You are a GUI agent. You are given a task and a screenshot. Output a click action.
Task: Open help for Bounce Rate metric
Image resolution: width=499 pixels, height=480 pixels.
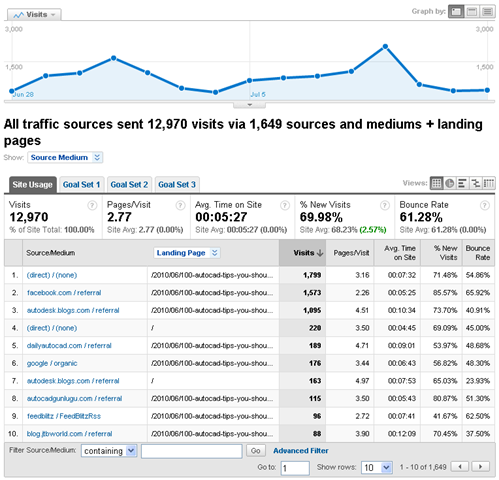[x=485, y=205]
